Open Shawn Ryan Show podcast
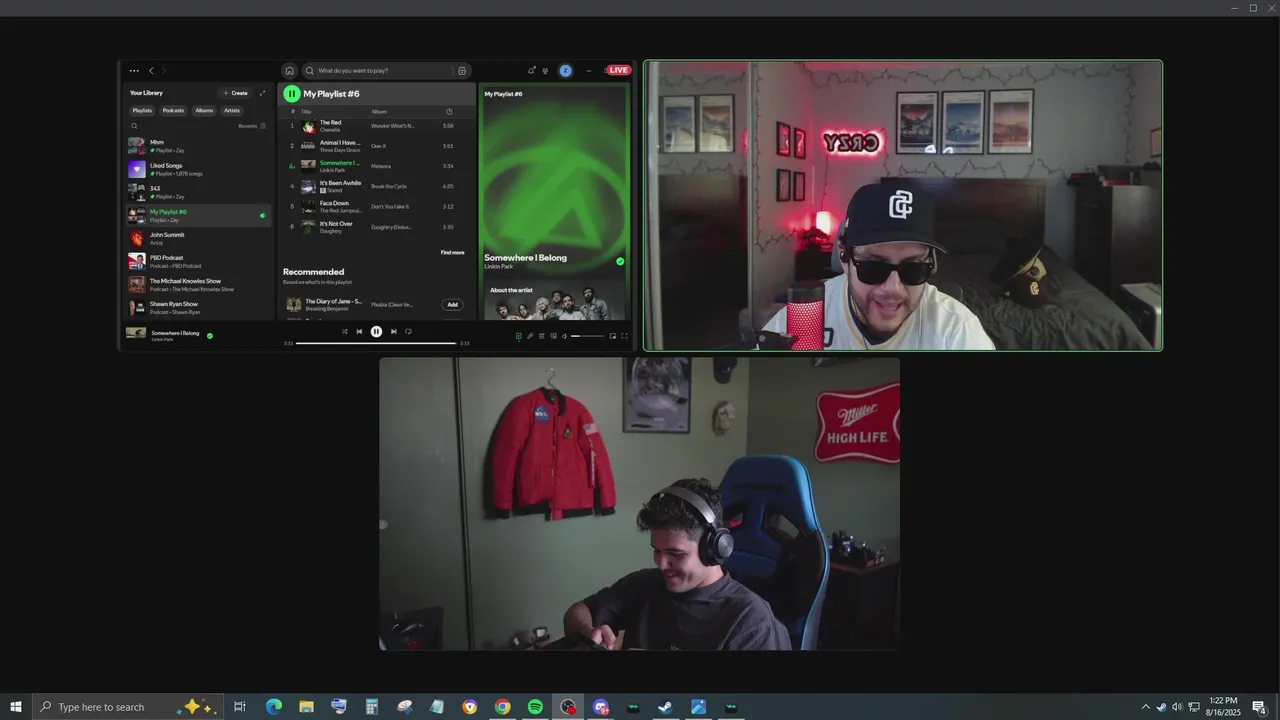Screen dimensions: 1280x720 point(198,307)
